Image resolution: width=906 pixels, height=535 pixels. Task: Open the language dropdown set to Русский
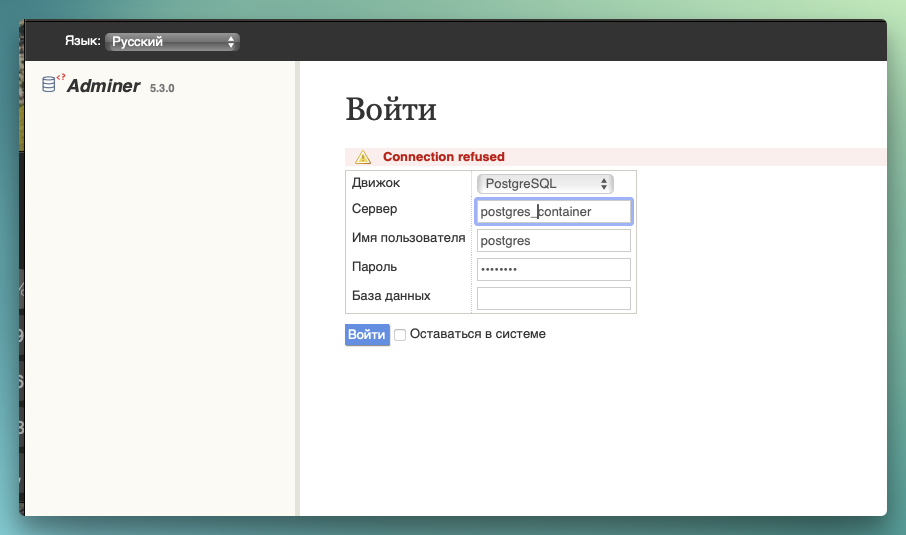click(172, 42)
